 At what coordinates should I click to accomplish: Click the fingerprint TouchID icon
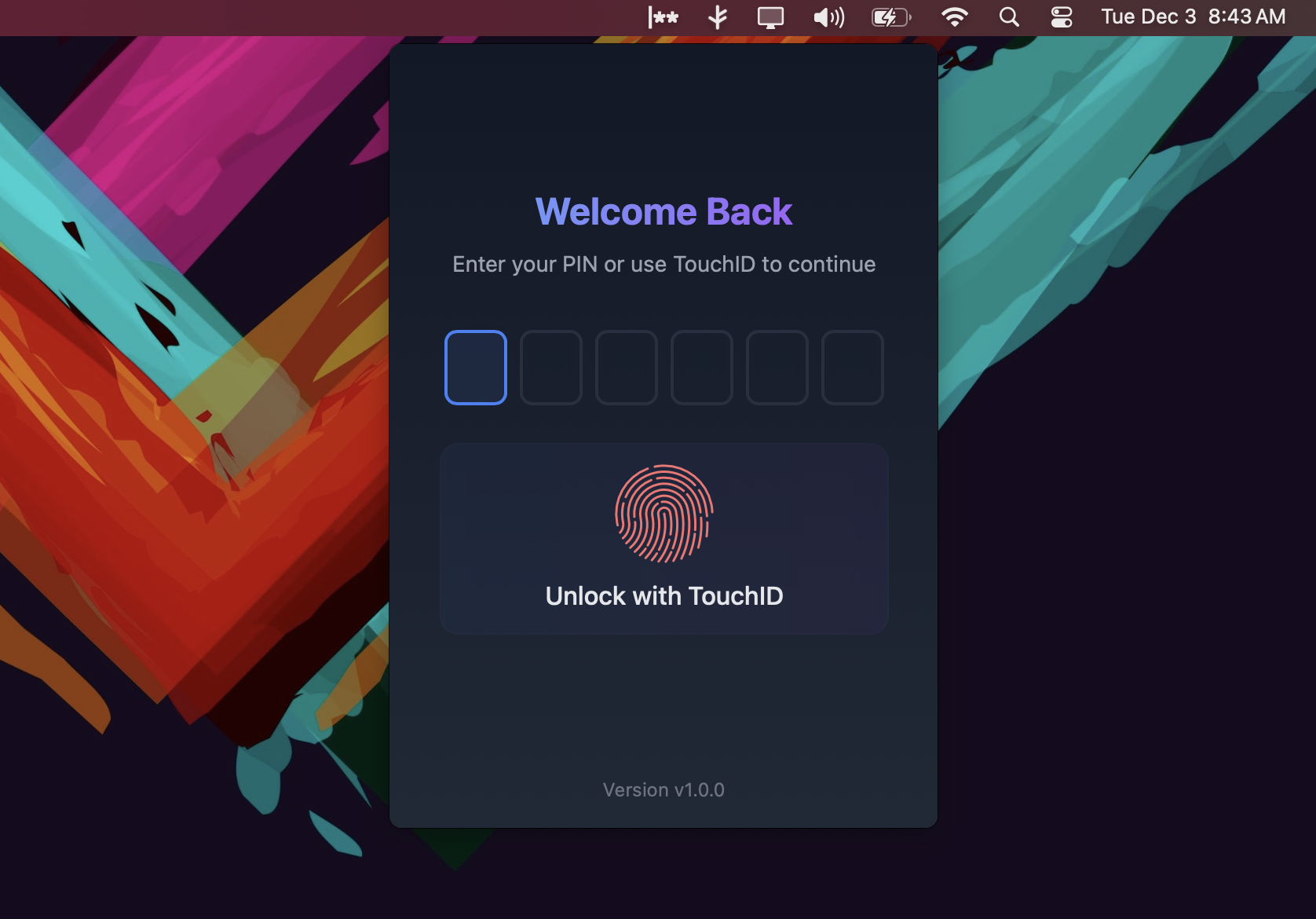coord(664,514)
